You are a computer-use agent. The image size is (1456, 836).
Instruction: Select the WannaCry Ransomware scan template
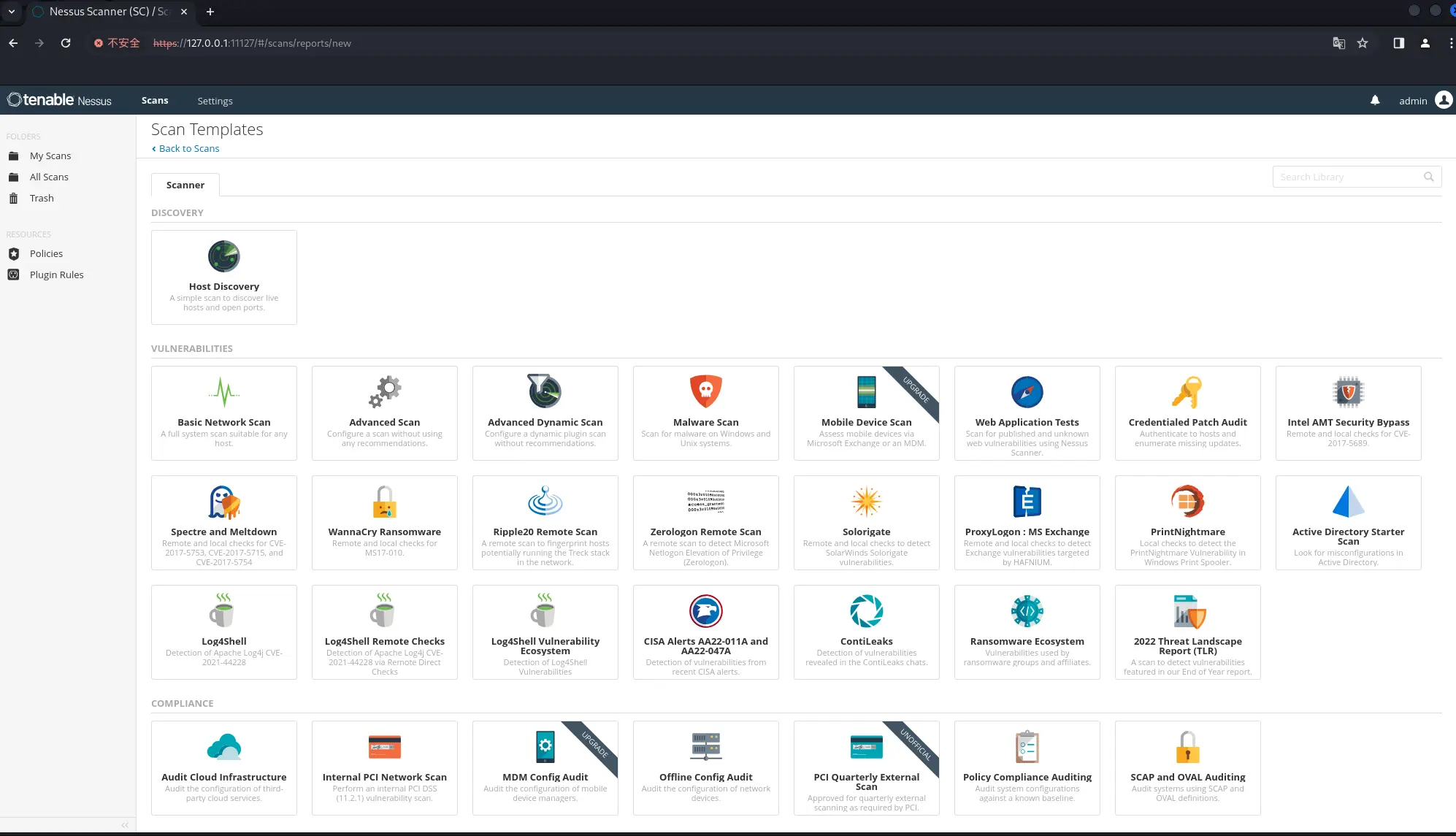tap(384, 521)
